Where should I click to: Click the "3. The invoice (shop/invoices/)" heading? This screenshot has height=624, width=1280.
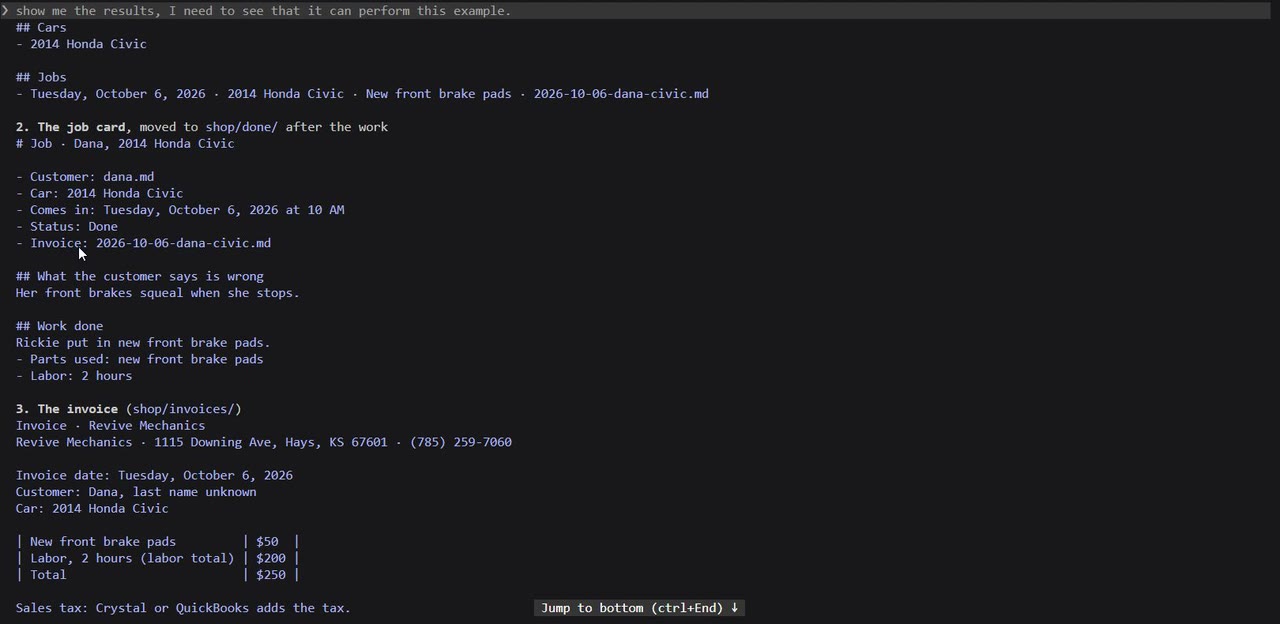[128, 409]
